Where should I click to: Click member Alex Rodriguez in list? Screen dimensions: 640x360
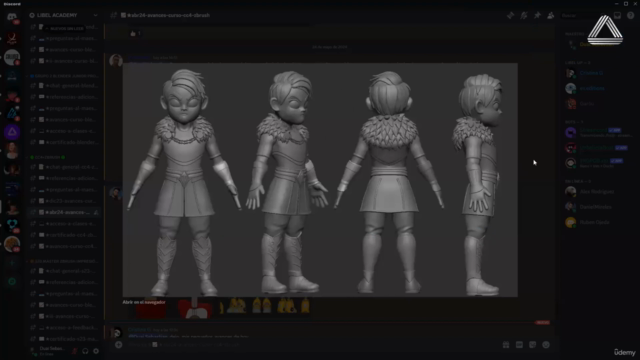click(598, 191)
